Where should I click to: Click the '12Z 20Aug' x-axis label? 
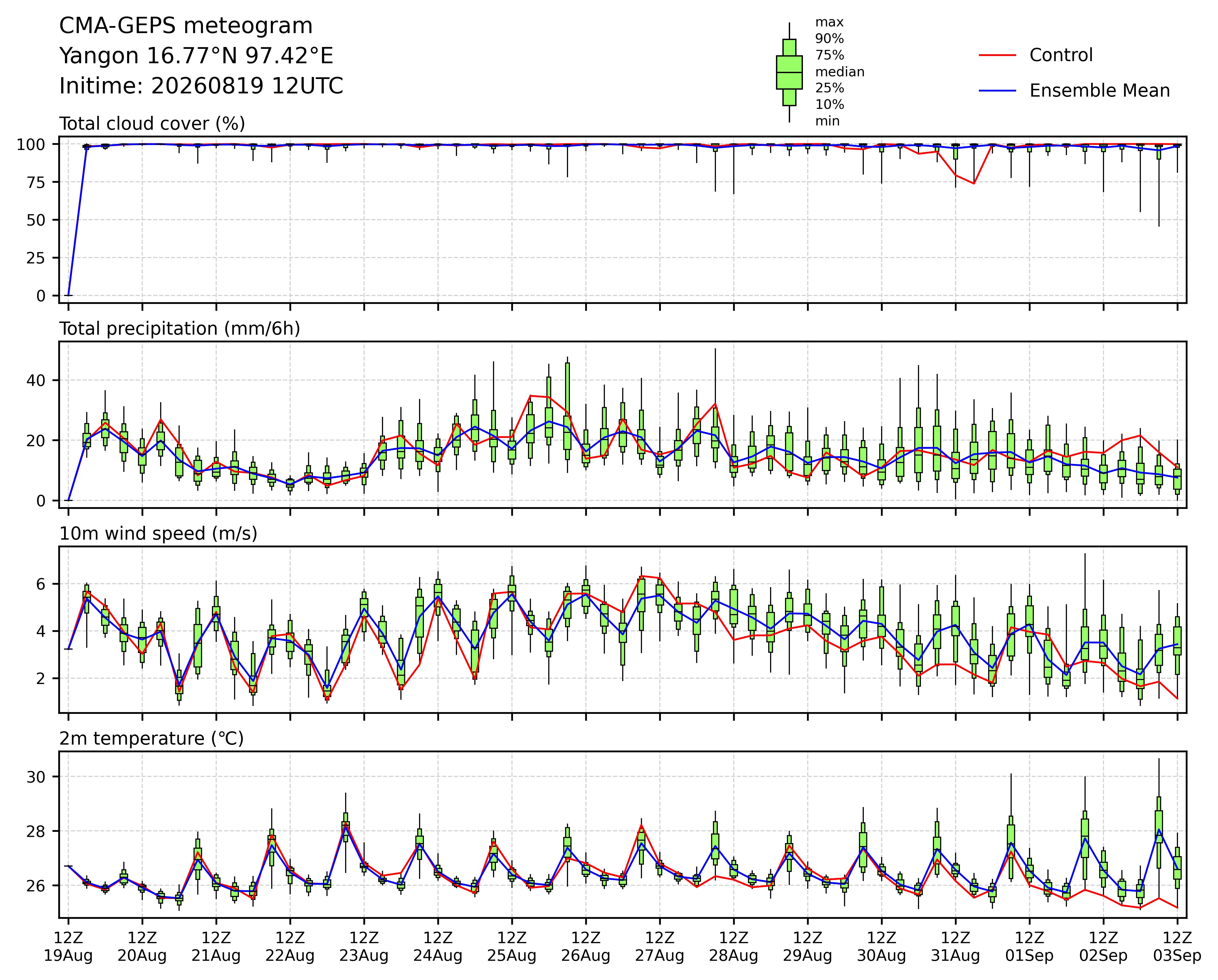[142, 947]
